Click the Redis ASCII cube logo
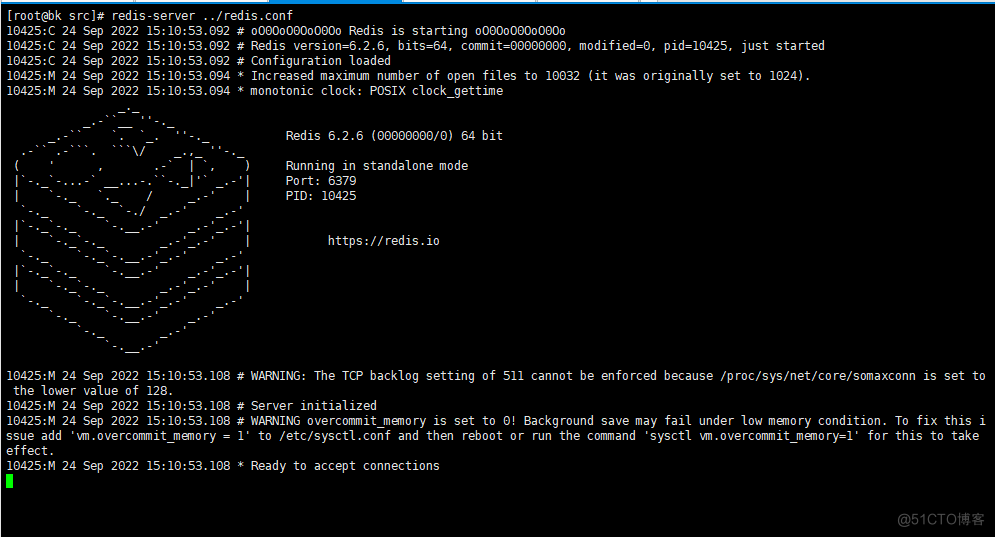Viewport: 995px width, 537px height. click(132, 230)
